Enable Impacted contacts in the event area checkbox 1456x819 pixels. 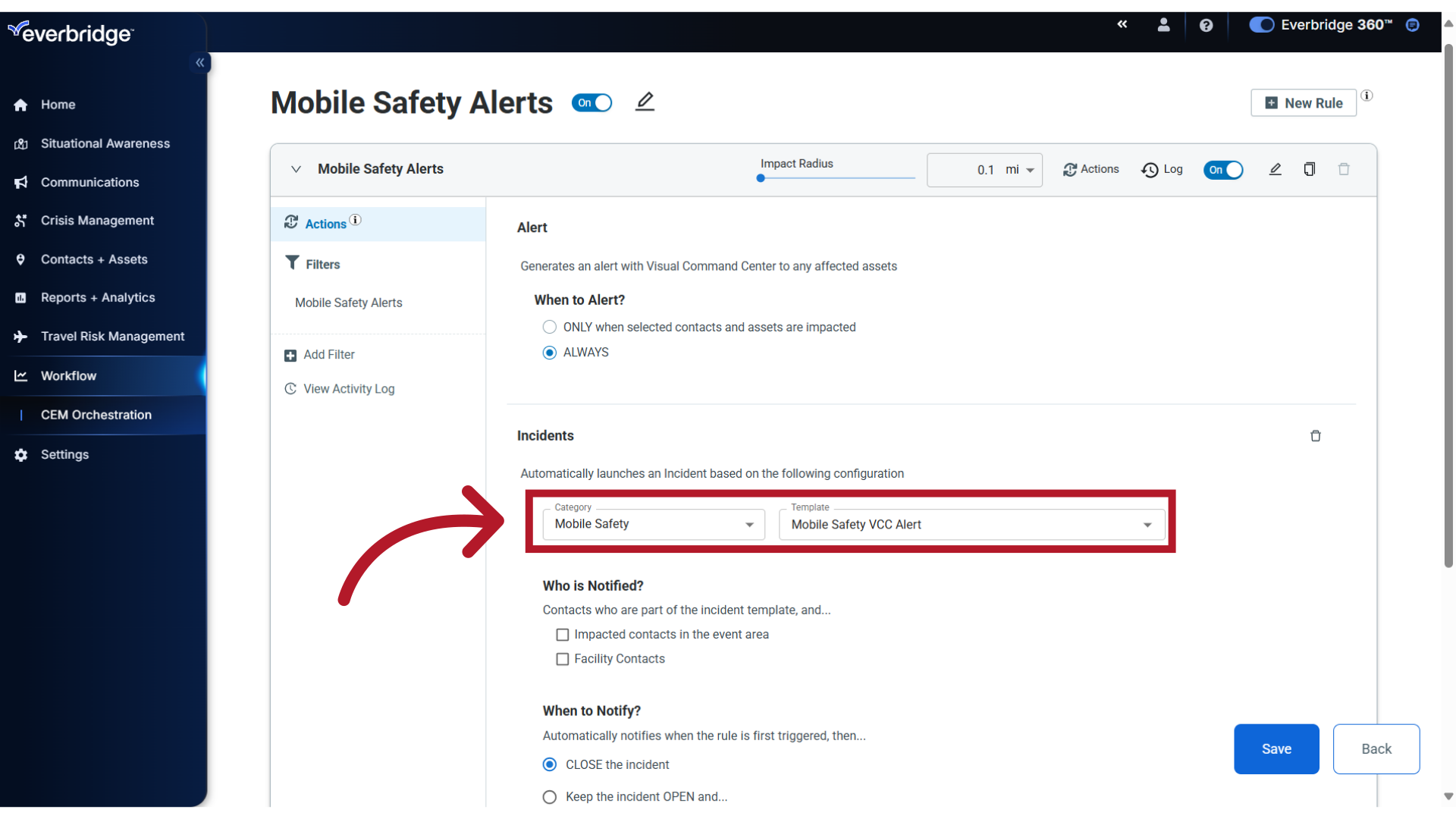point(562,634)
